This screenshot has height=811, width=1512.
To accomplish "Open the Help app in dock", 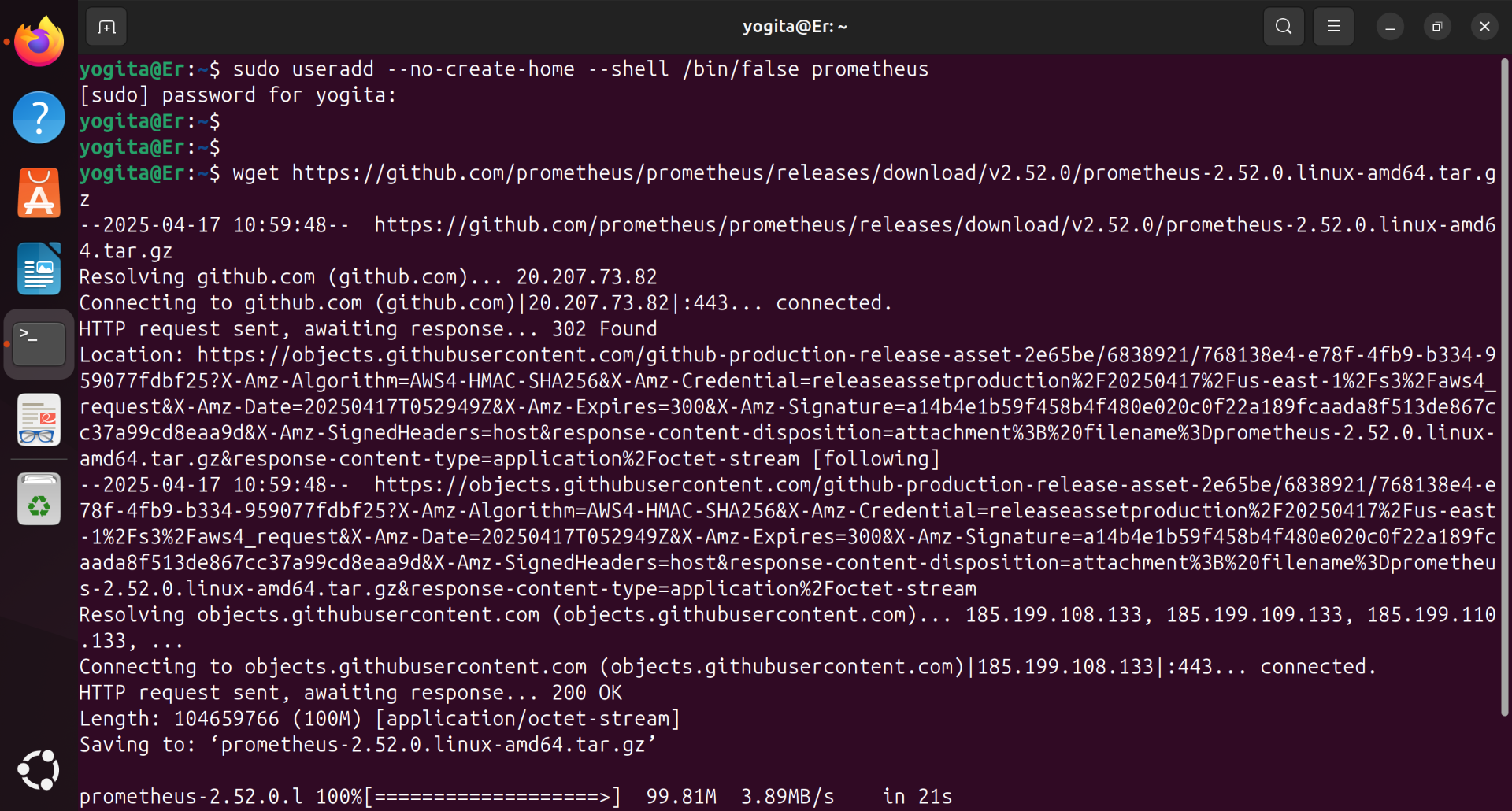I will pyautogui.click(x=39, y=117).
